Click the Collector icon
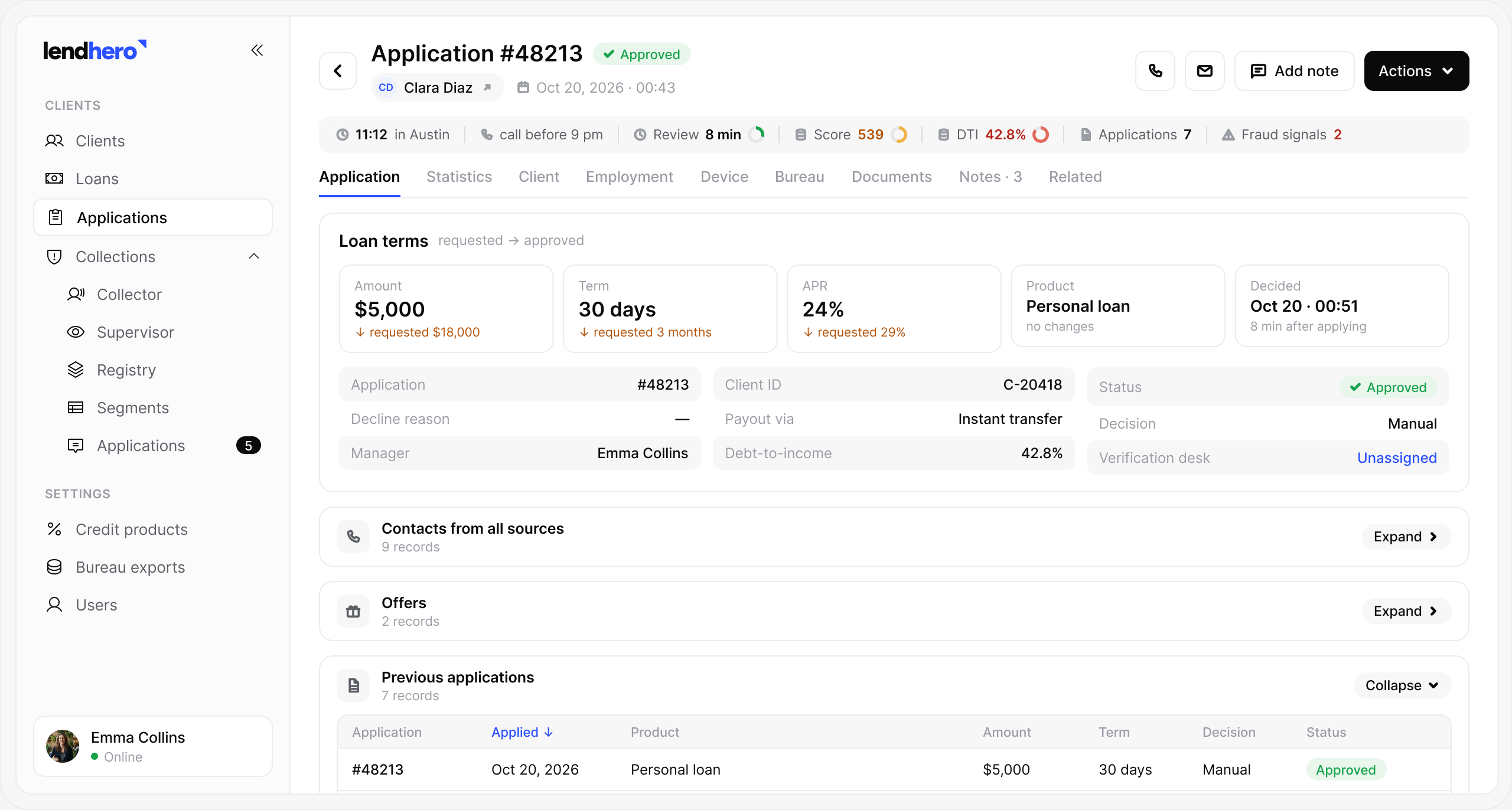 [x=76, y=294]
